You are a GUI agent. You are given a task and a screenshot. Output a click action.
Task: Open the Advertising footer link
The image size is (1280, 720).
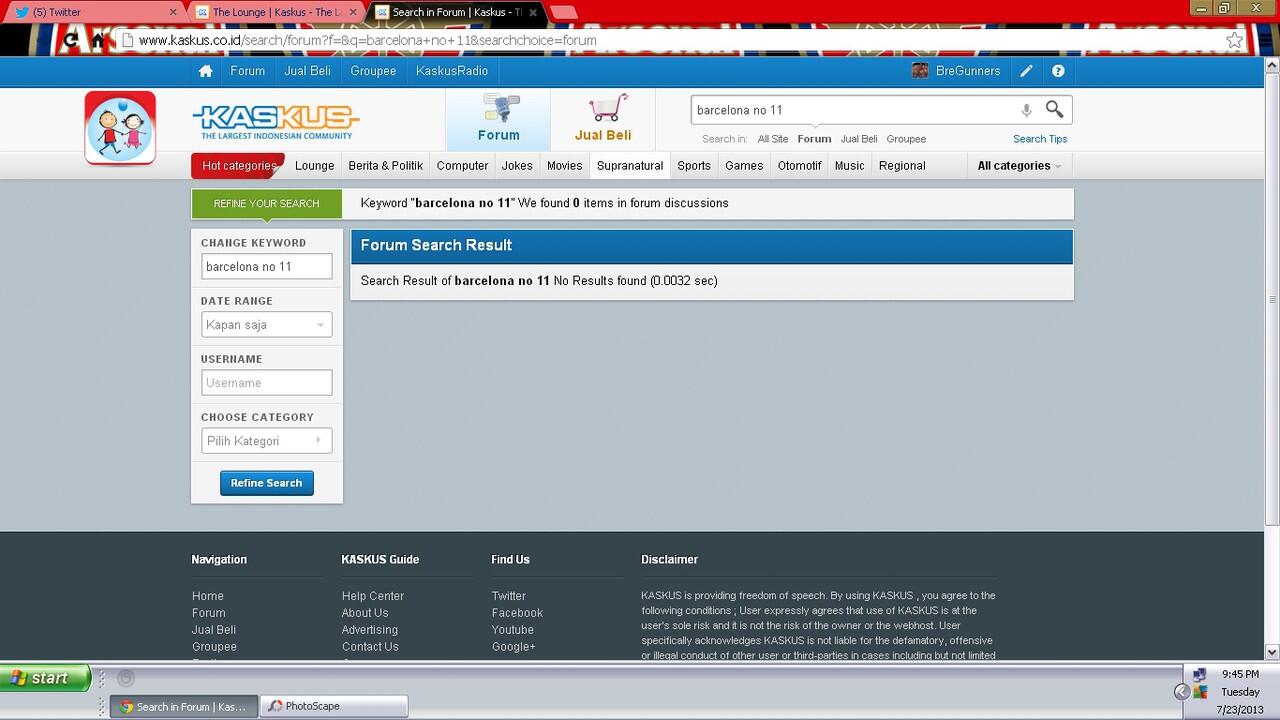[370, 630]
